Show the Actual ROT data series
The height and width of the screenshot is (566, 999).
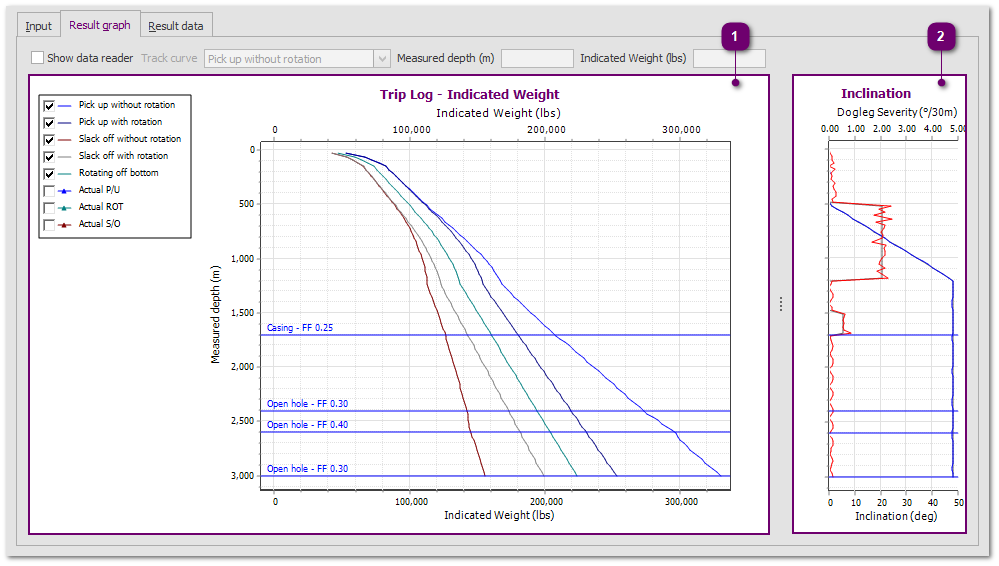pos(49,207)
